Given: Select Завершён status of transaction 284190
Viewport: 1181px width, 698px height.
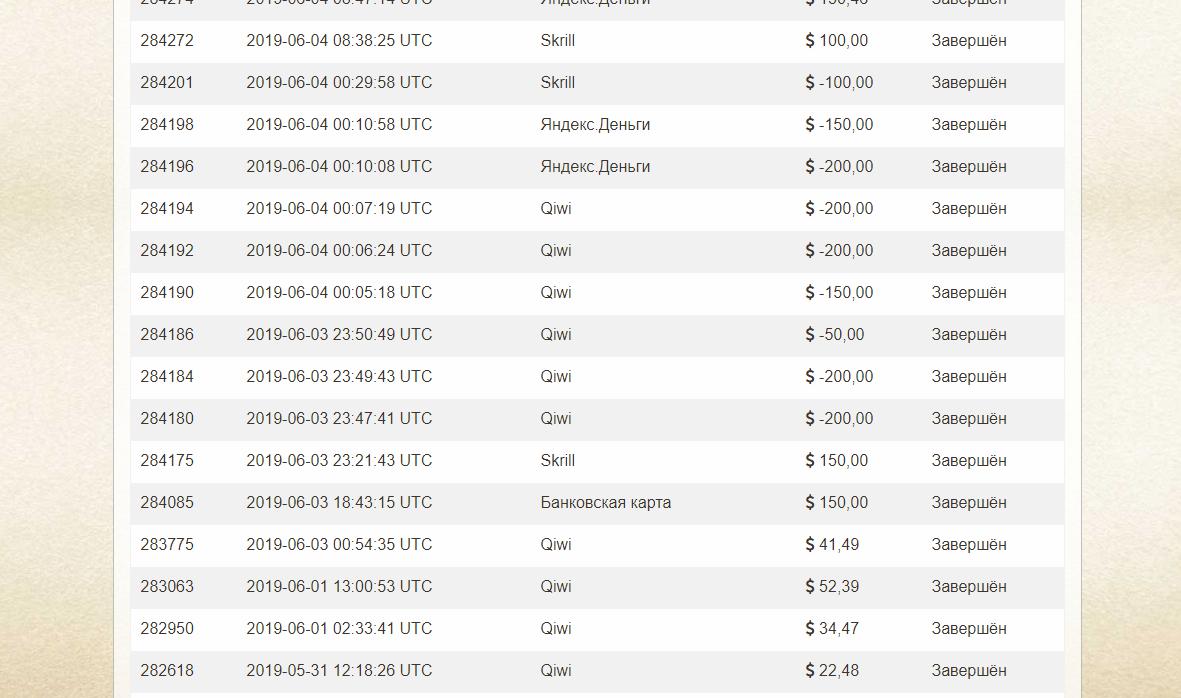Looking at the screenshot, I should pos(969,293).
